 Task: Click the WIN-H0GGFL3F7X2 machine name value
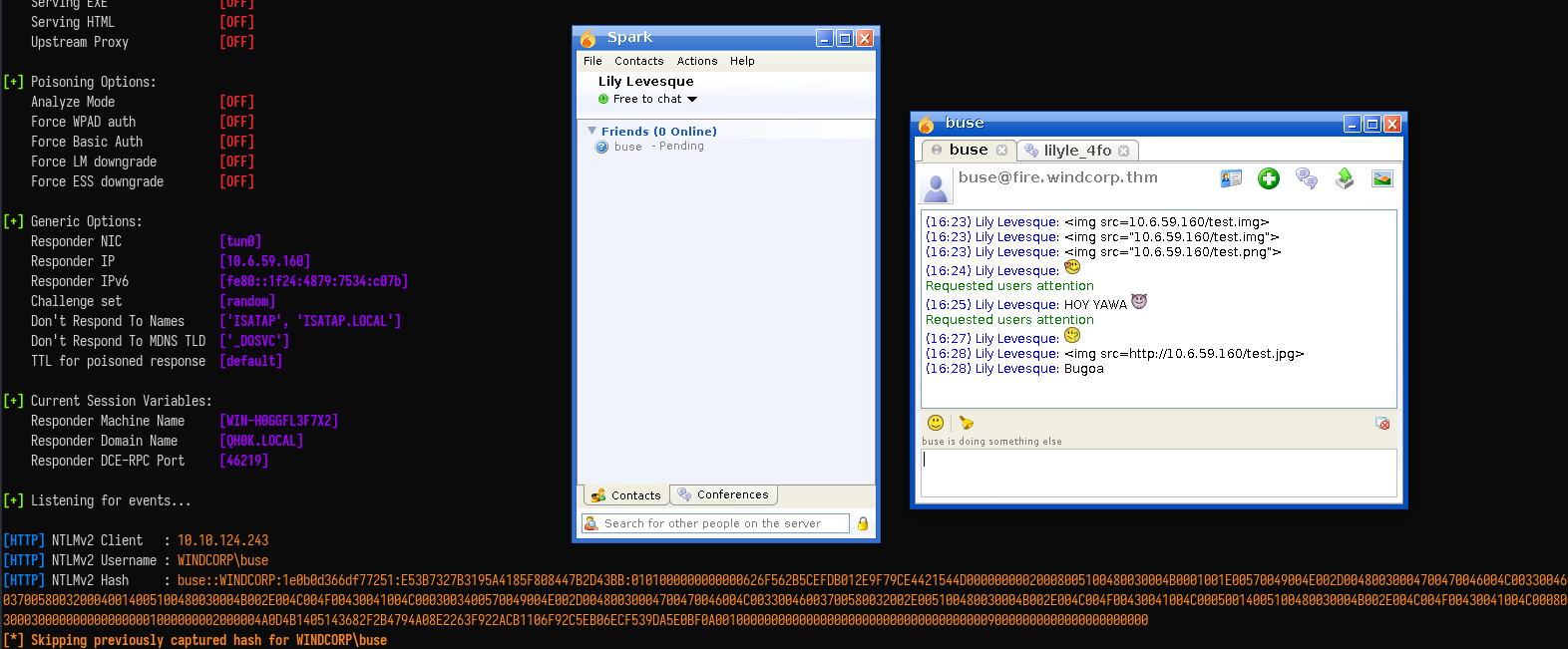(278, 421)
